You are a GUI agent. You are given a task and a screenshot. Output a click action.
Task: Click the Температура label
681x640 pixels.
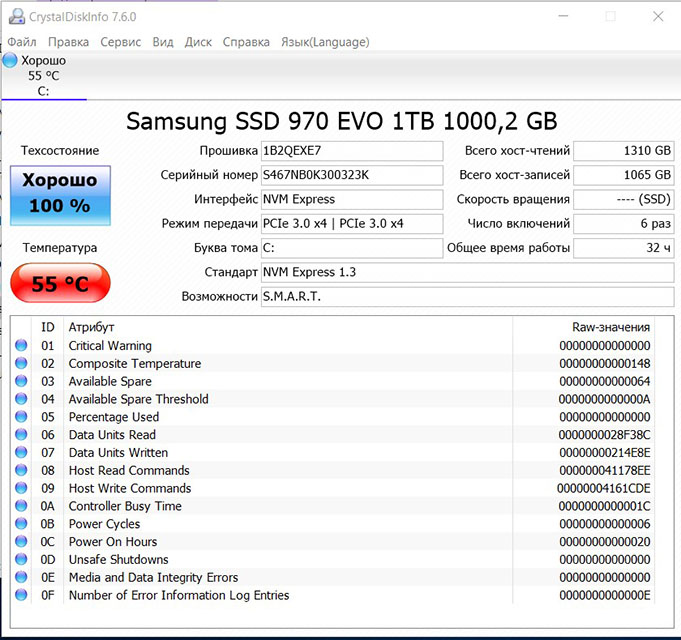(x=60, y=248)
